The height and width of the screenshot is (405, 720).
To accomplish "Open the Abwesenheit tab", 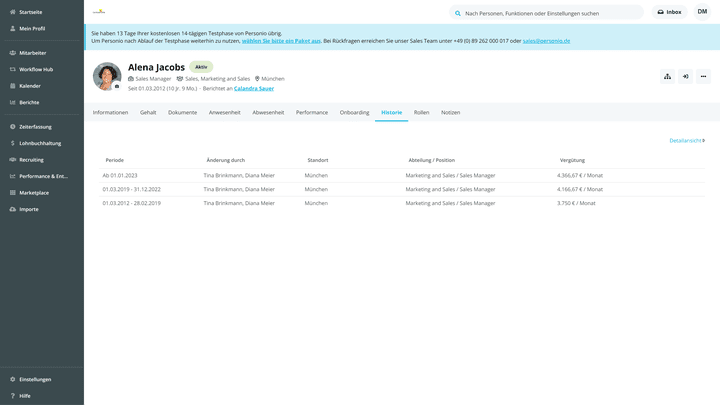I will 268,112.
